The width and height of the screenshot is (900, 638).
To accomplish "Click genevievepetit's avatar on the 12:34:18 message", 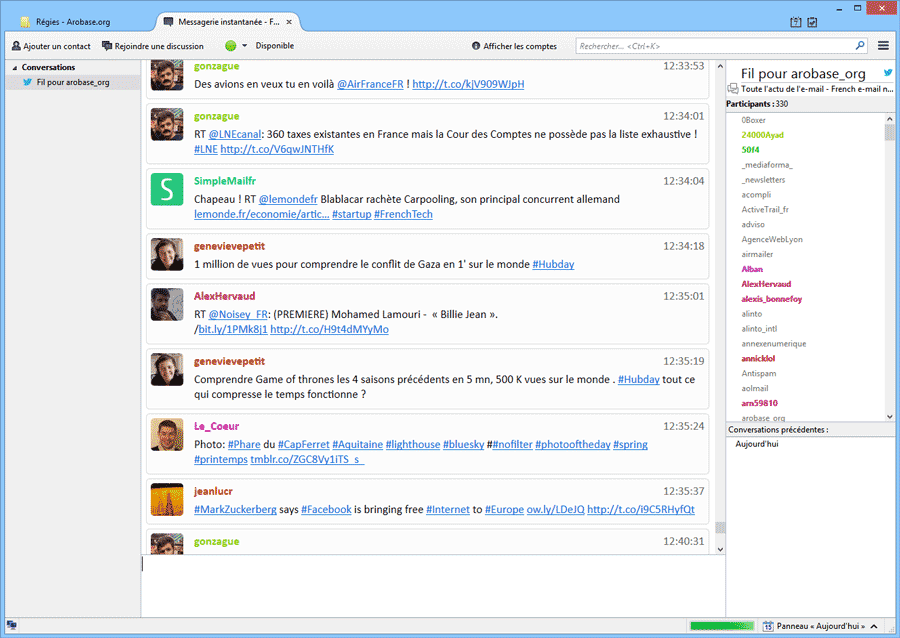I will click(167, 254).
